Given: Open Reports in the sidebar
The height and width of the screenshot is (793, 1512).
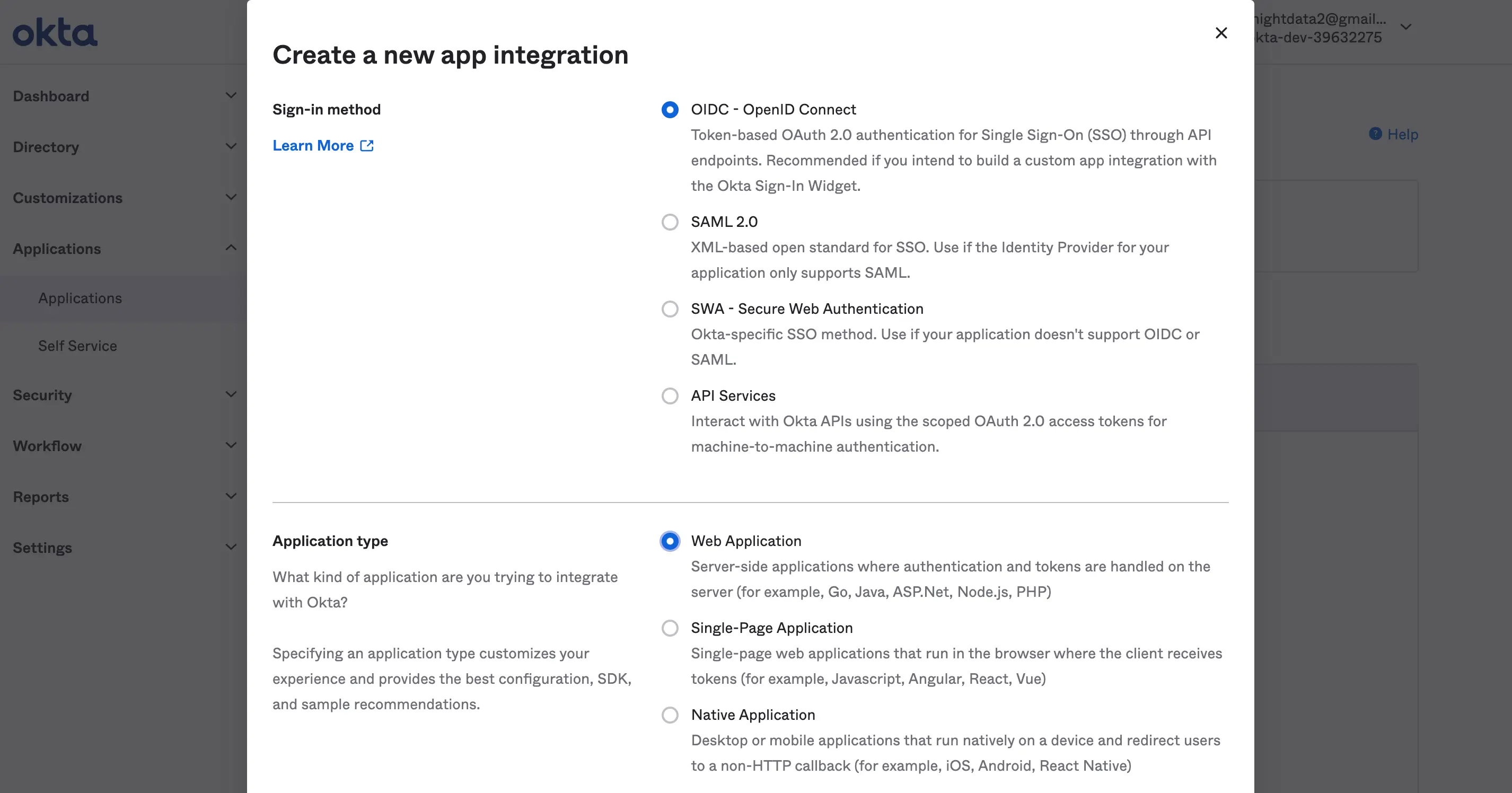Looking at the screenshot, I should point(40,497).
